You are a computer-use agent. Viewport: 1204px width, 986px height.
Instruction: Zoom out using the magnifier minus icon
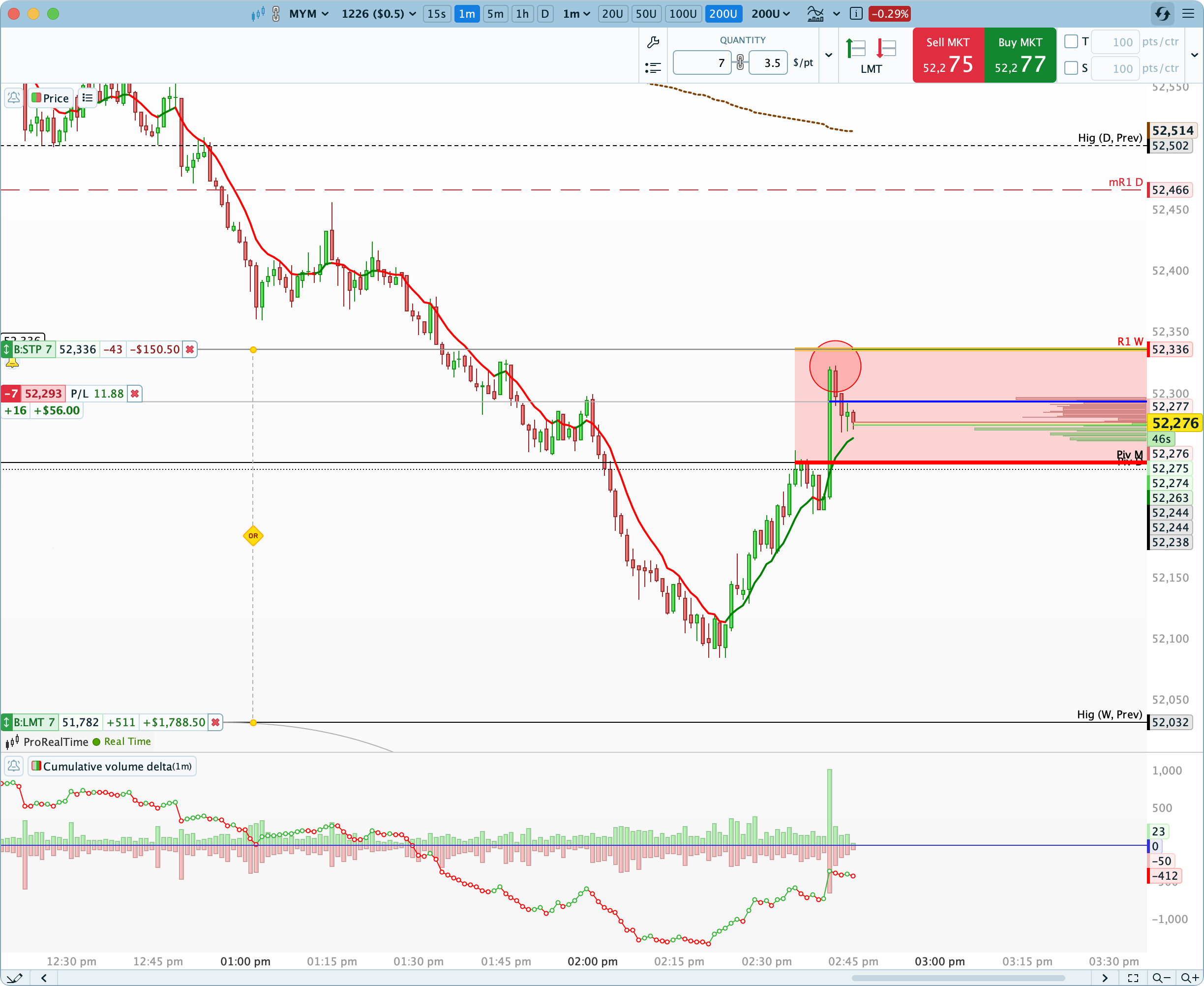1161,978
